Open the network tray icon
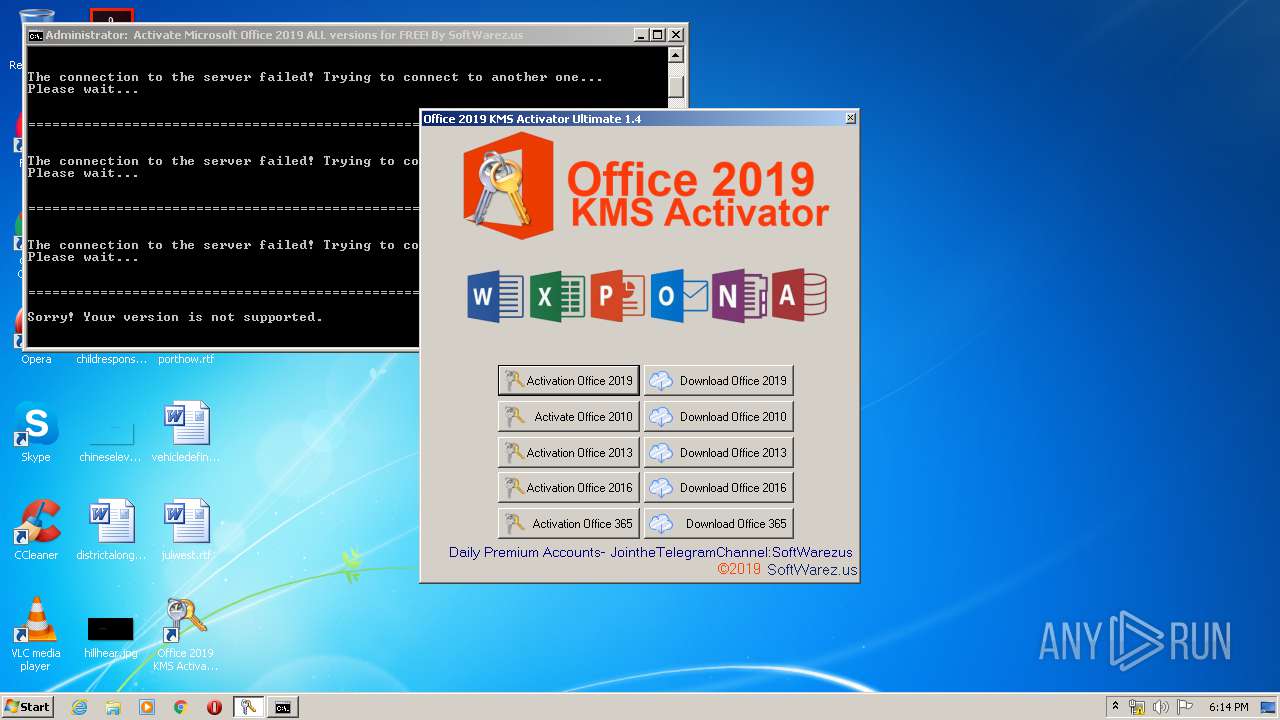Image resolution: width=1280 pixels, height=720 pixels. tap(1137, 707)
